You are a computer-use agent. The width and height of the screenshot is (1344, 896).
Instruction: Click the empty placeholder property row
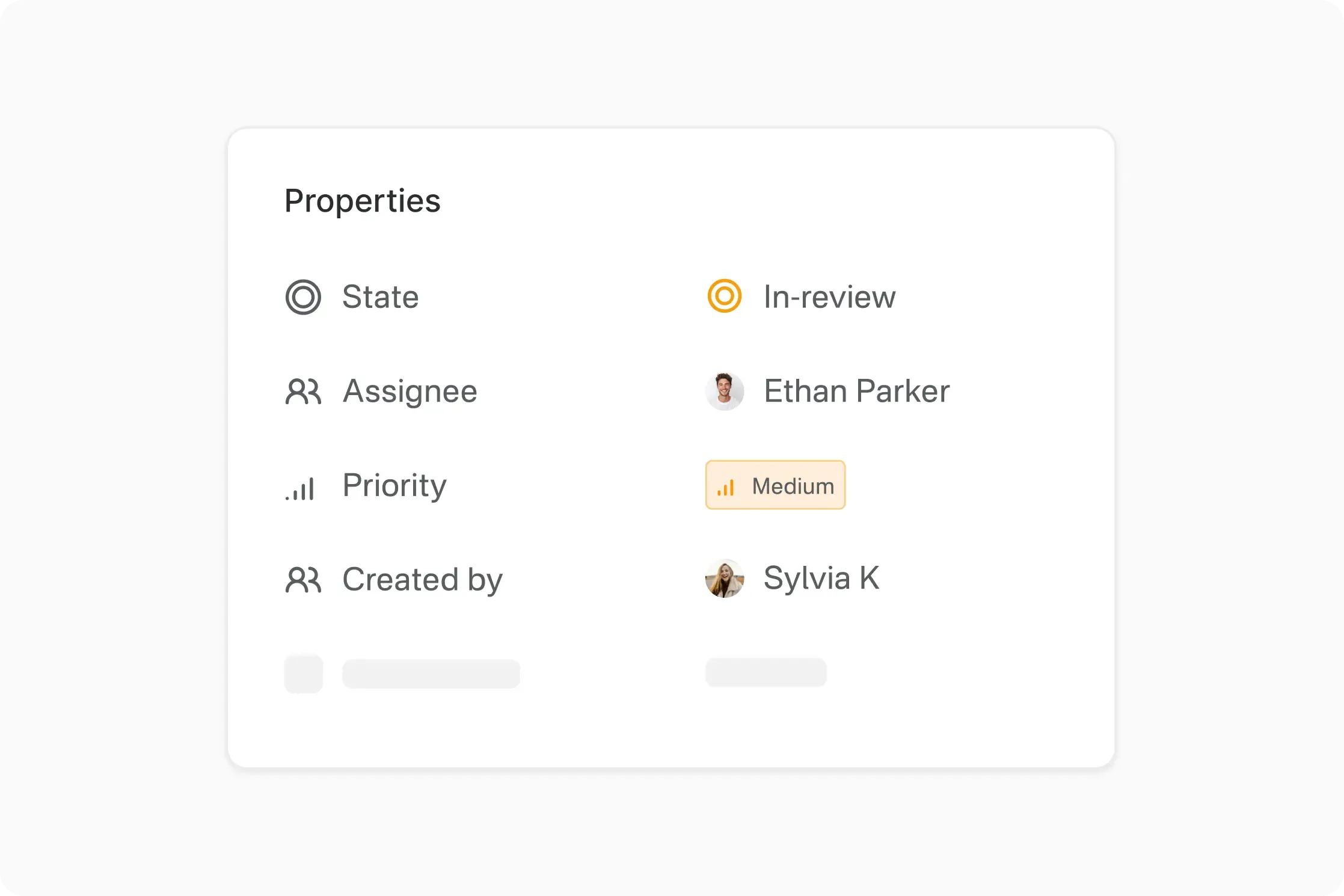431,674
